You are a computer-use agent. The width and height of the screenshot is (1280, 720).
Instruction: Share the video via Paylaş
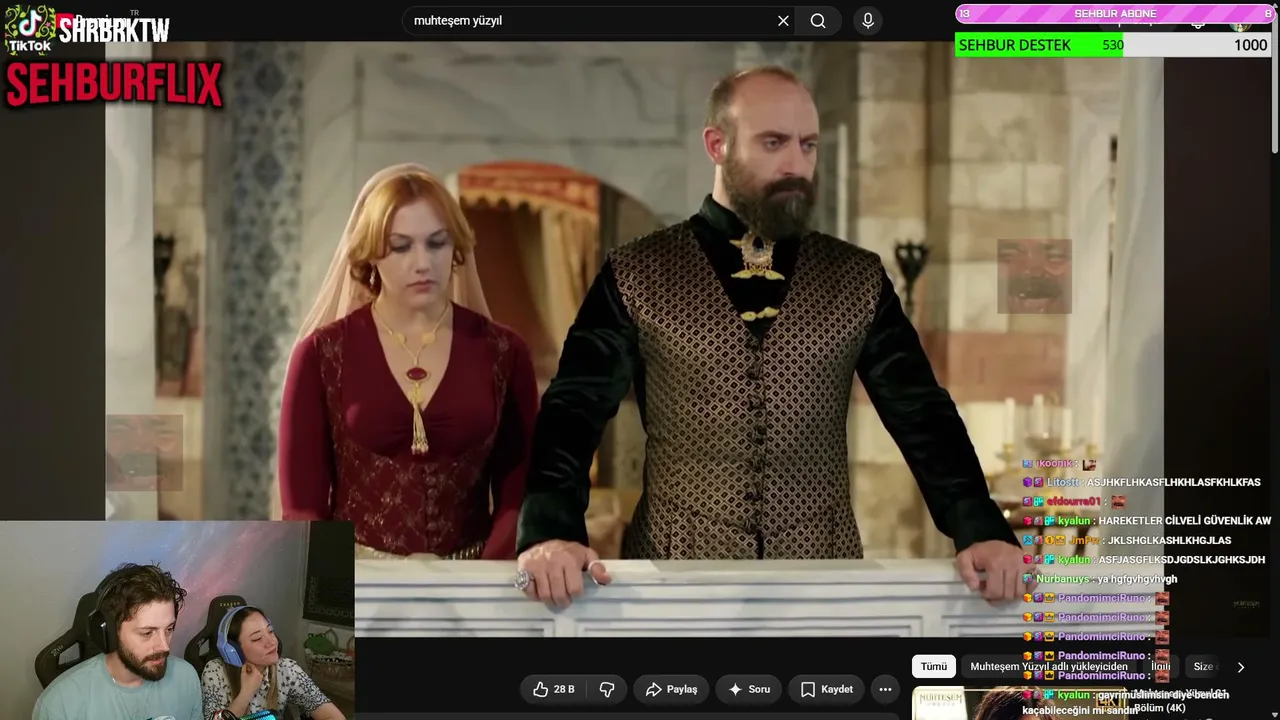click(x=671, y=689)
